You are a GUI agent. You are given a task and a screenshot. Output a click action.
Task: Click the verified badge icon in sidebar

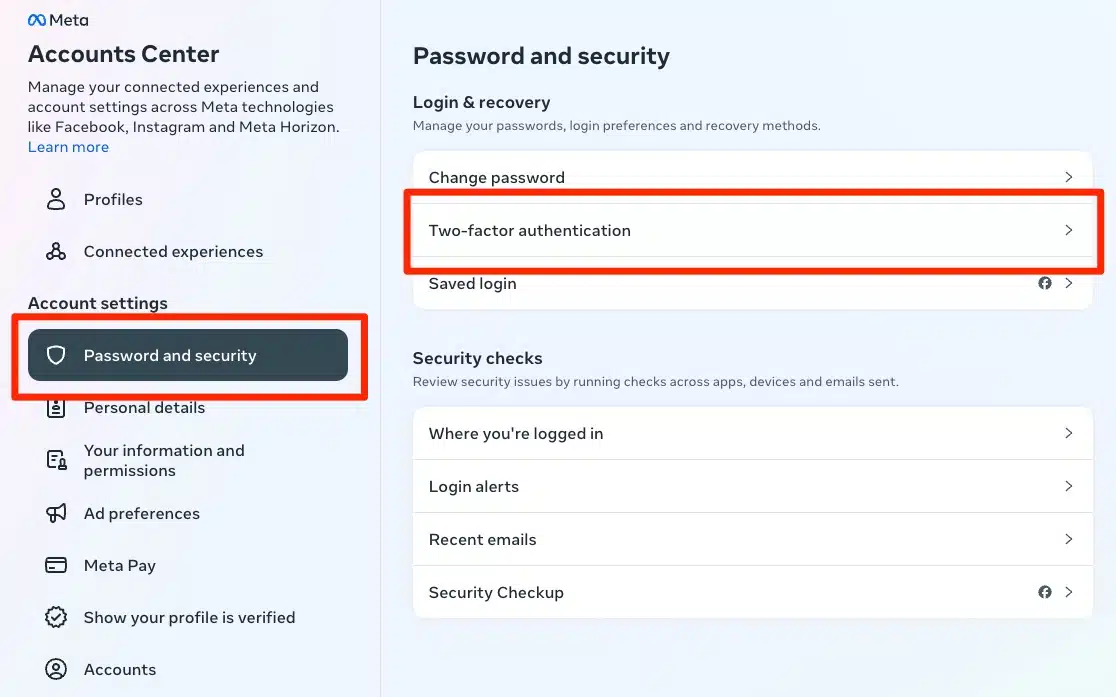(x=56, y=617)
